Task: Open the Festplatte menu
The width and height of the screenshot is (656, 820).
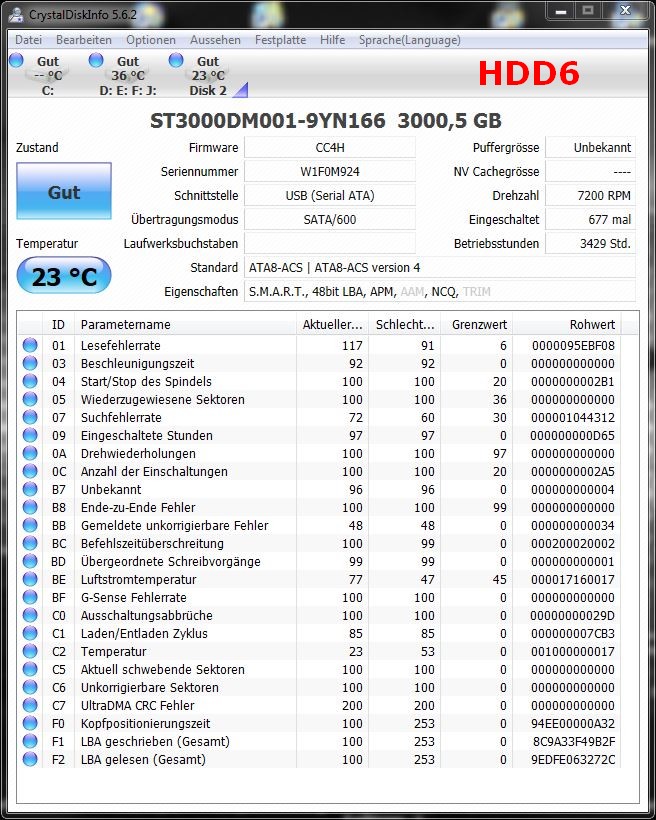Action: click(x=280, y=40)
